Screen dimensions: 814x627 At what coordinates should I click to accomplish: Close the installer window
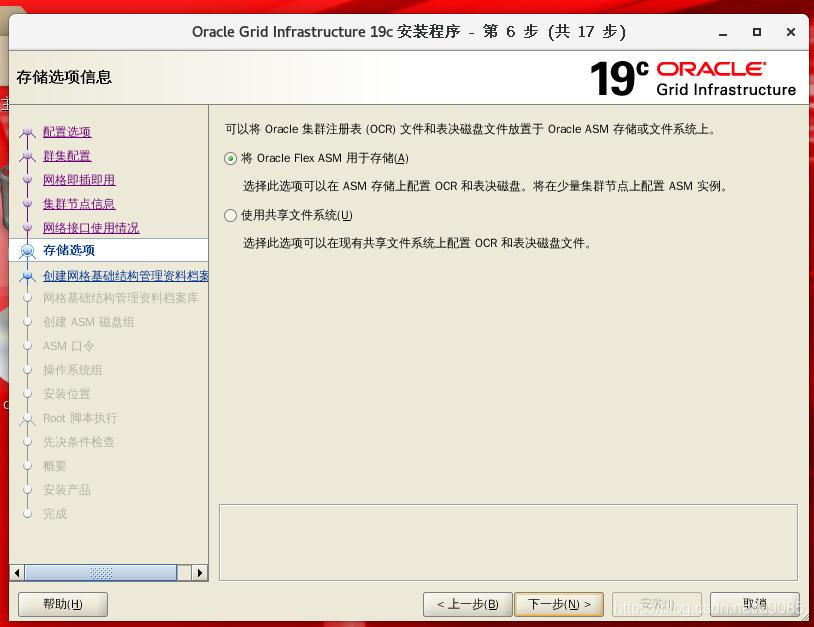coord(791,32)
